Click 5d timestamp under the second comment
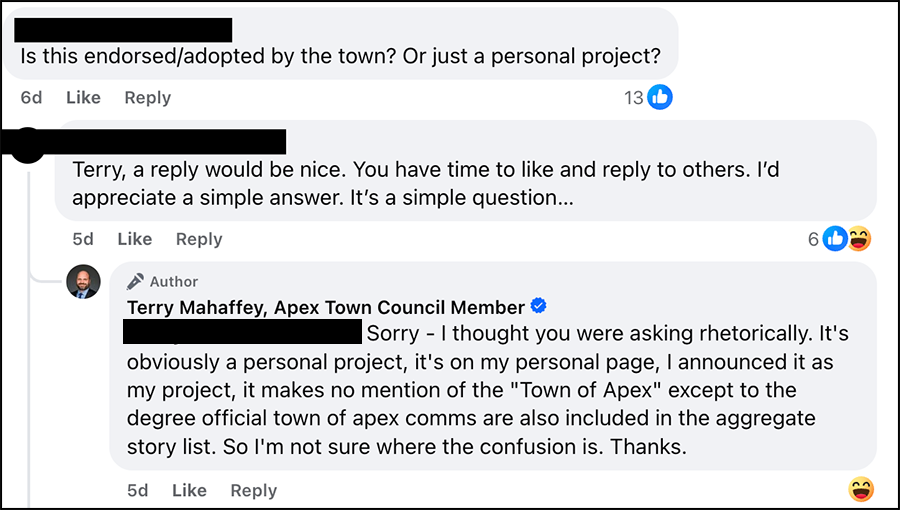900x510 pixels. [83, 239]
